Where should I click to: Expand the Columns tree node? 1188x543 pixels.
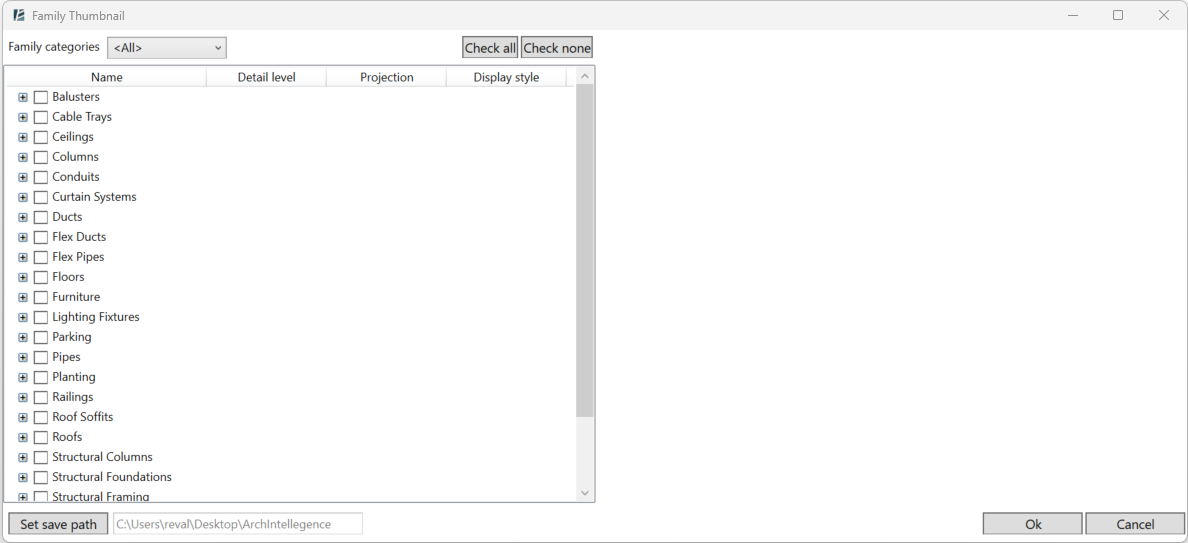23,158
